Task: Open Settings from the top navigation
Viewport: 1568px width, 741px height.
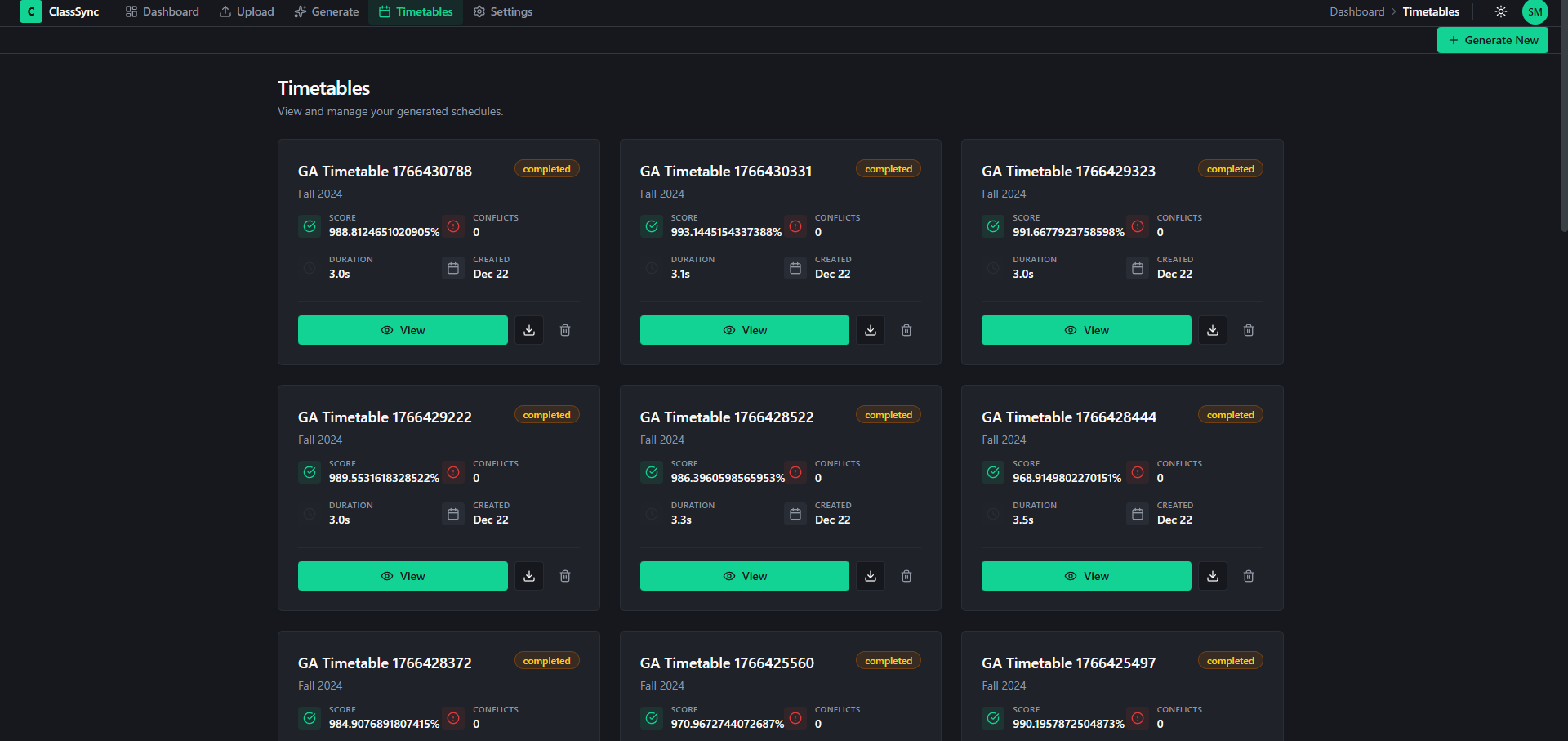Action: (503, 11)
